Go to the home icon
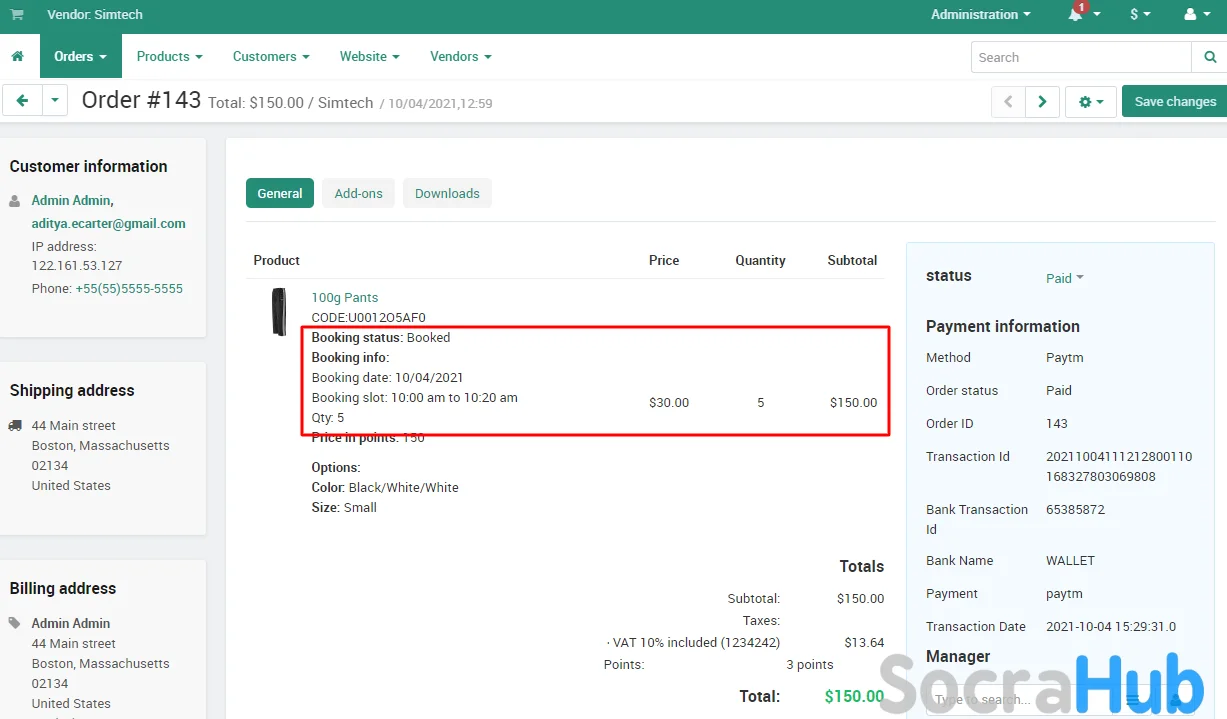This screenshot has height=719, width=1227. click(18, 57)
